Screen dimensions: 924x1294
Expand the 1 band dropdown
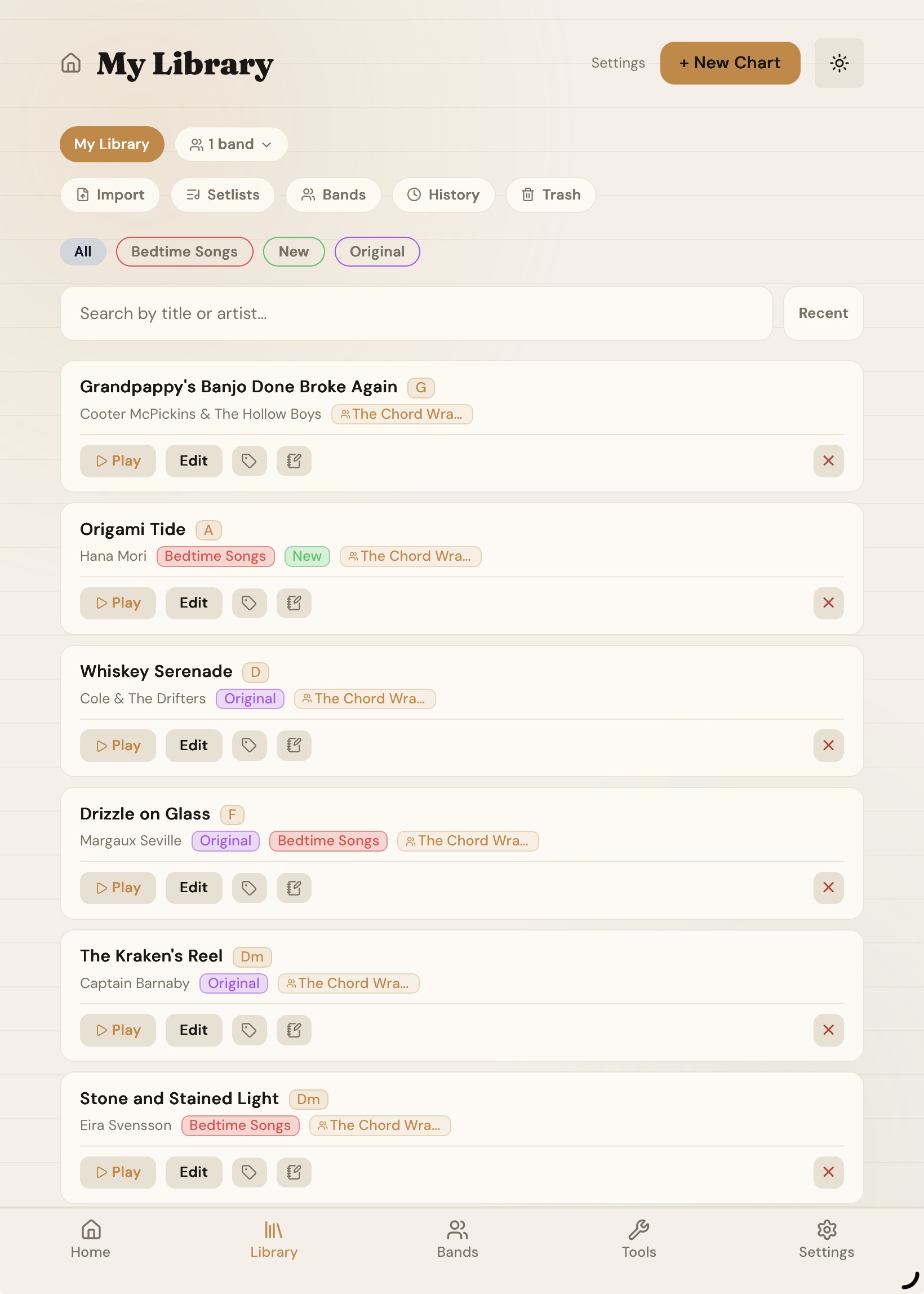pyautogui.click(x=230, y=144)
